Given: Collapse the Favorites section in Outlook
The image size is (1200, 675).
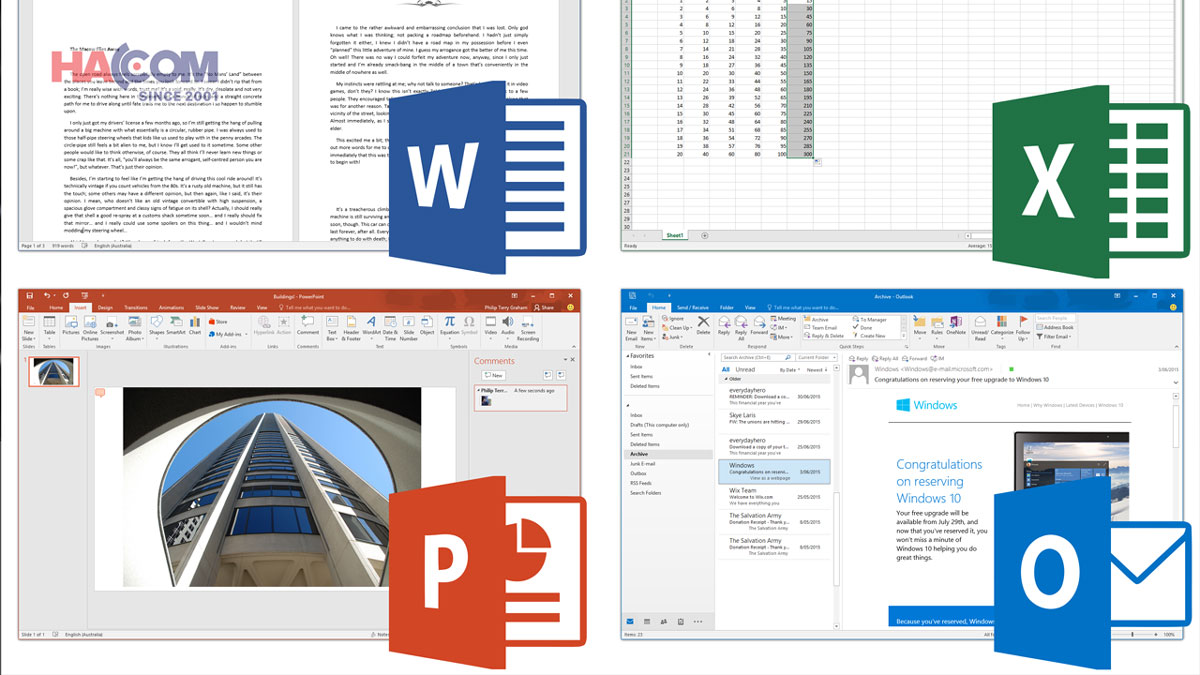Looking at the screenshot, I should [x=626, y=355].
